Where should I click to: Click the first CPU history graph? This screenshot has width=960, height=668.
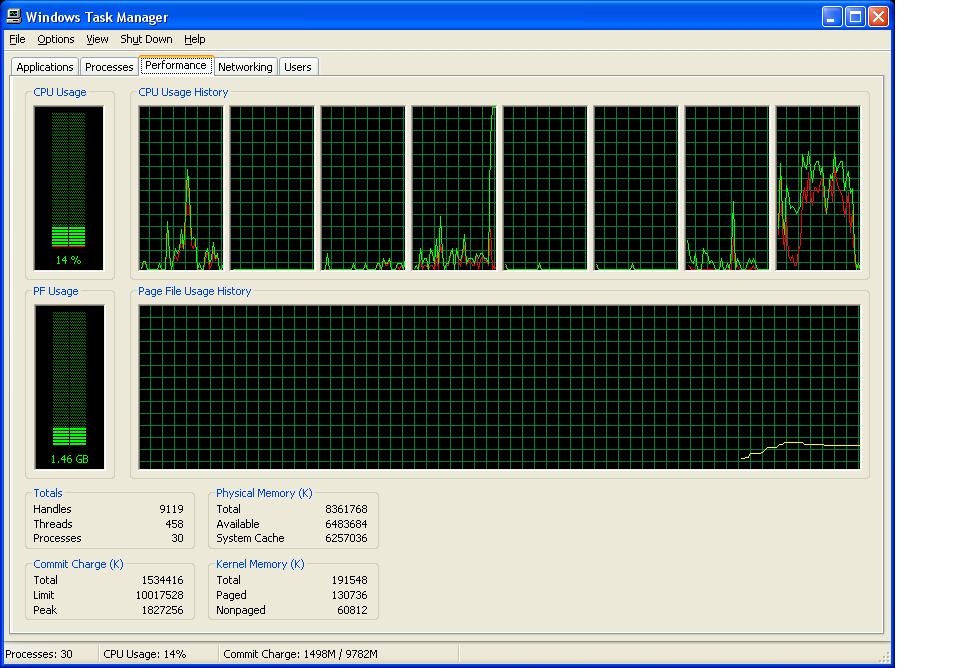pyautogui.click(x=181, y=188)
